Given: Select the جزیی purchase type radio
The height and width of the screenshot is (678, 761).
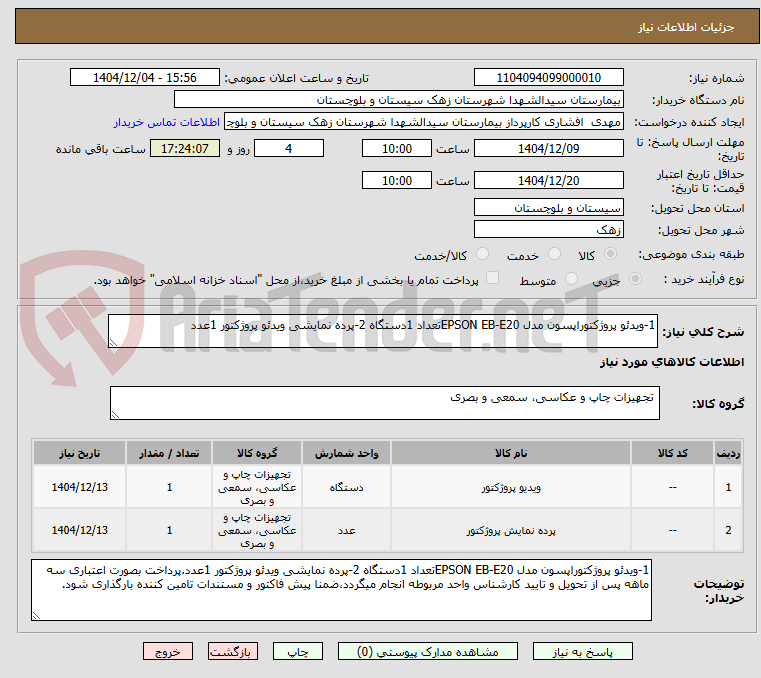Looking at the screenshot, I should coord(635,279).
